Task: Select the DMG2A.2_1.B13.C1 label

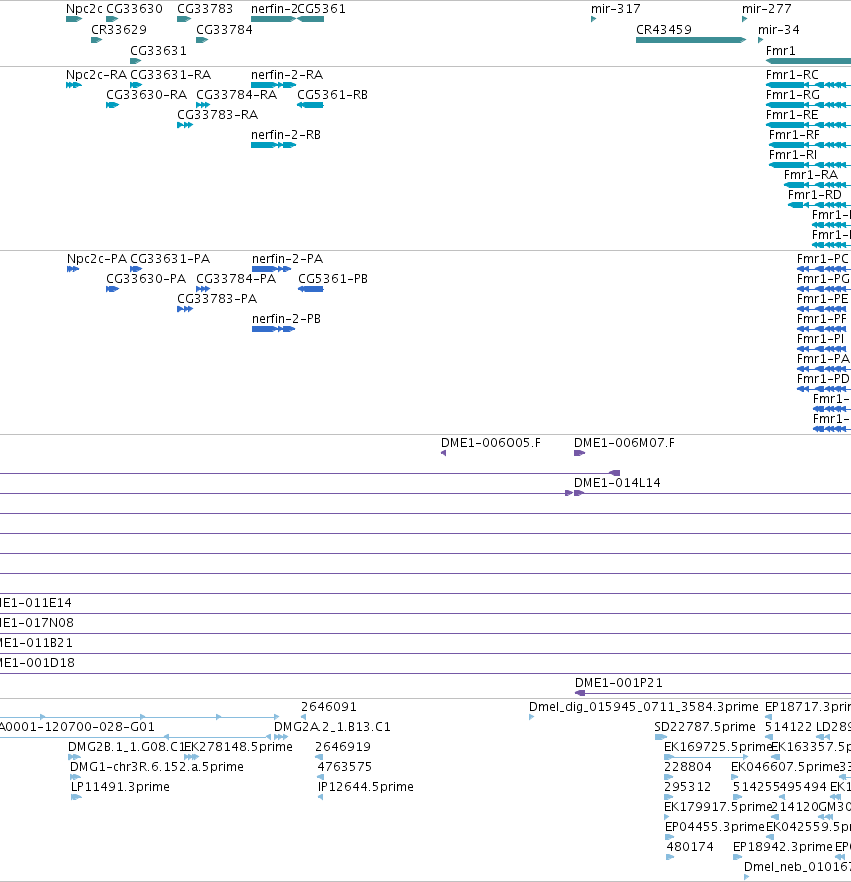Action: (332, 727)
